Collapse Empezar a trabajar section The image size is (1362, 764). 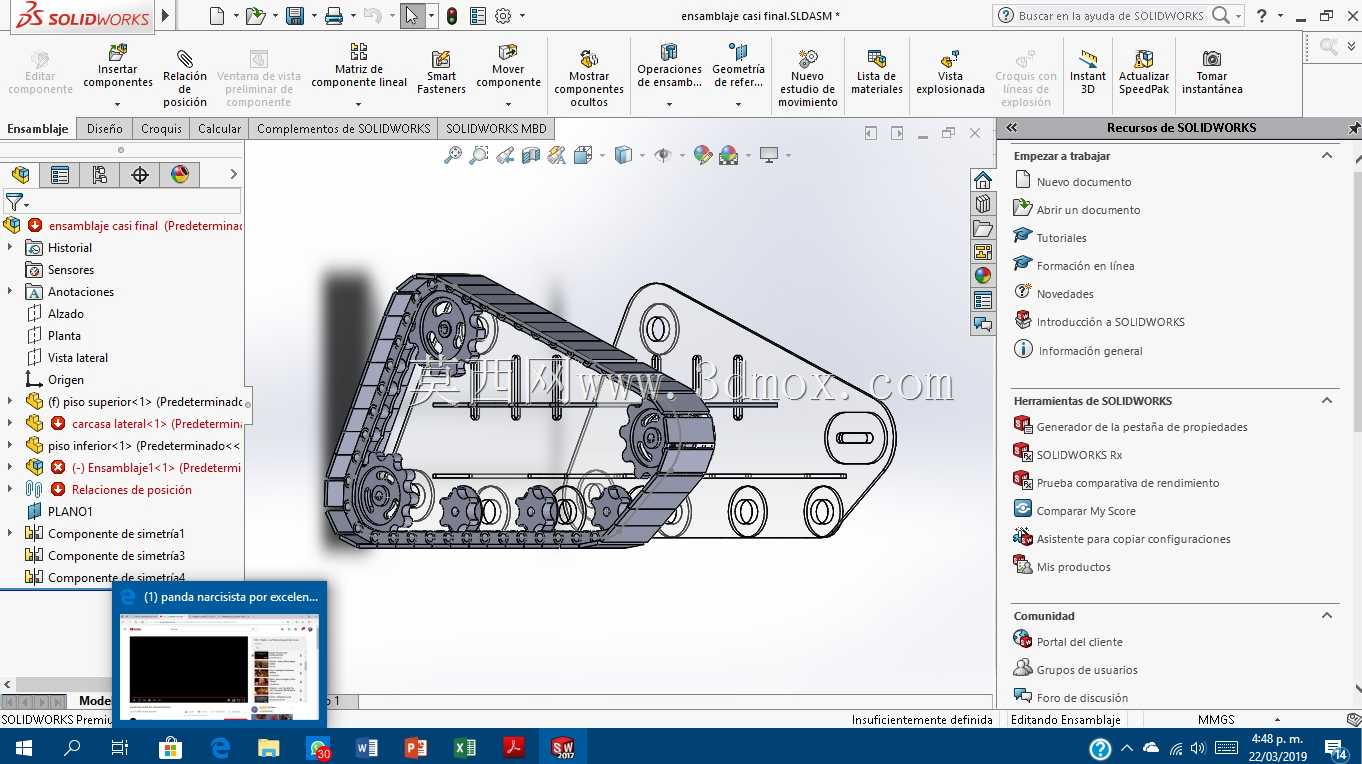(1327, 155)
